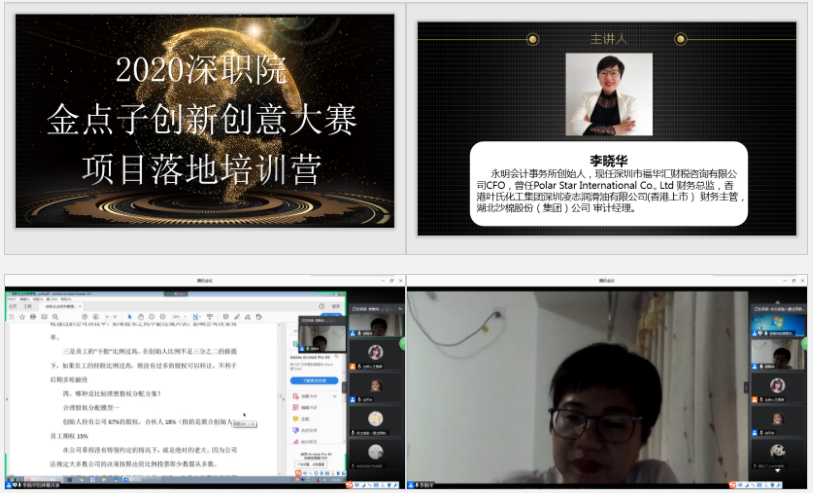Open the zoom percentage dropdown in Acrobat
The image size is (813, 493).
click(179, 317)
